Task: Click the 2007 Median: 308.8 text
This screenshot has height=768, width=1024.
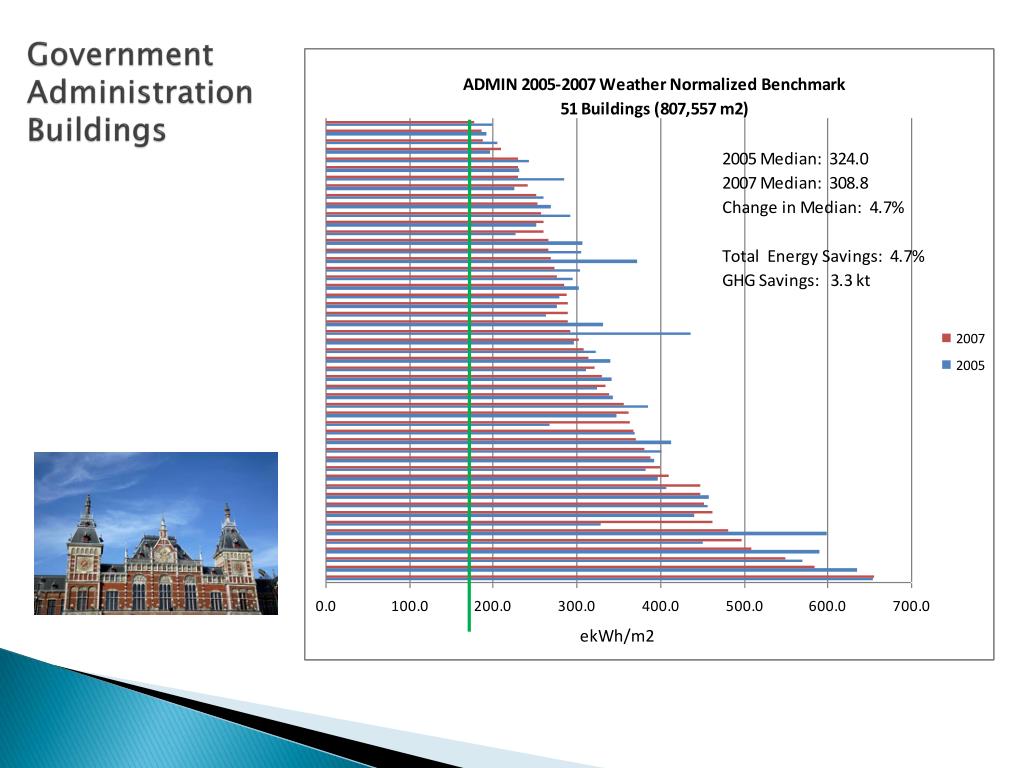Action: (x=795, y=183)
